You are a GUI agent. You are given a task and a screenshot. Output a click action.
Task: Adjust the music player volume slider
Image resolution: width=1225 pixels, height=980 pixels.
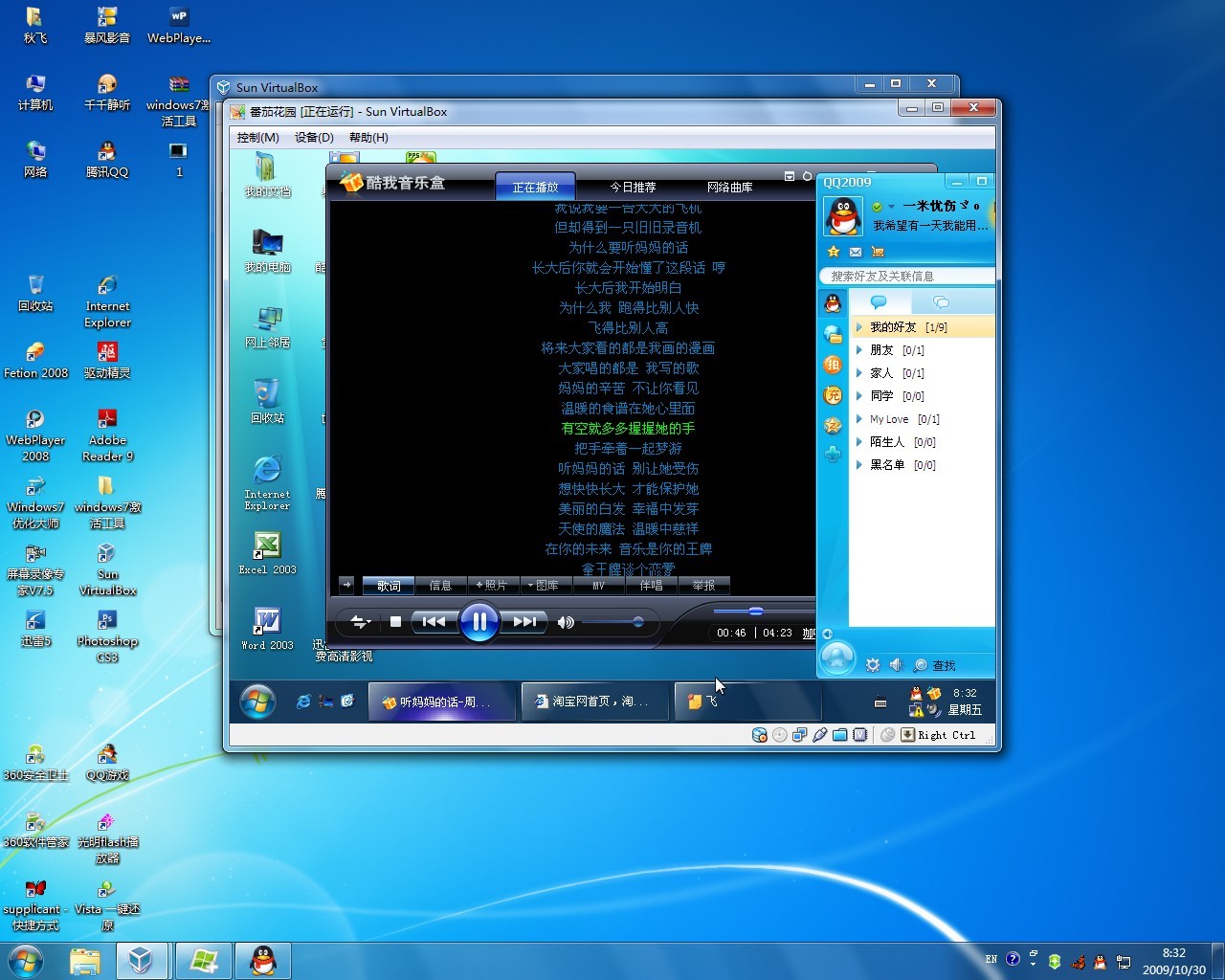tap(612, 622)
